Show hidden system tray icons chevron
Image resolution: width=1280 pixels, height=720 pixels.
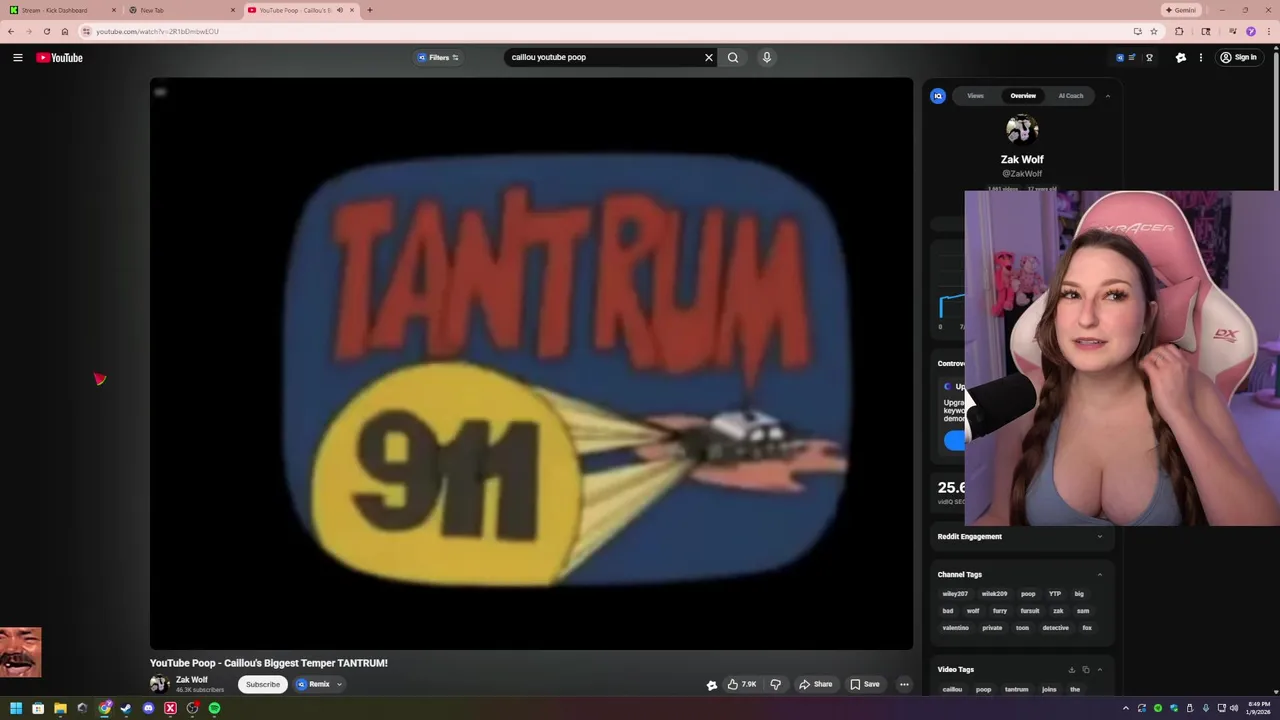[x=1126, y=708]
